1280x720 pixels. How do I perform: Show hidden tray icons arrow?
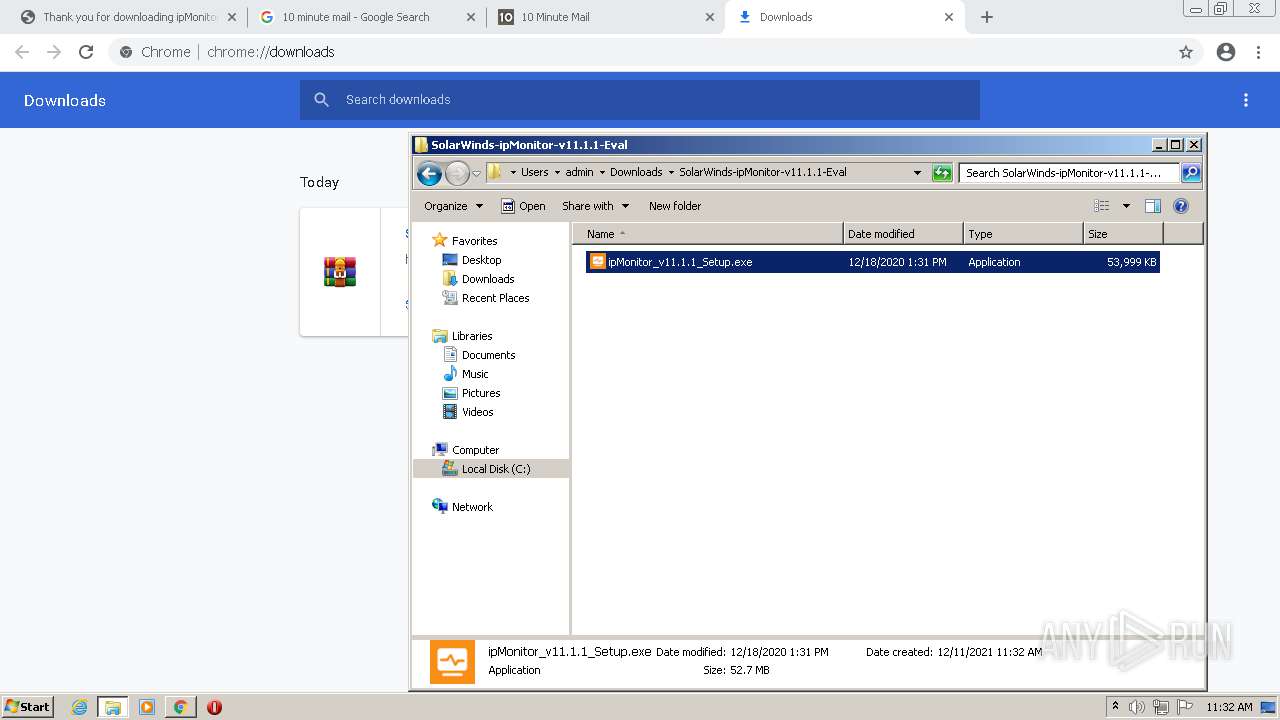pyautogui.click(x=1115, y=707)
